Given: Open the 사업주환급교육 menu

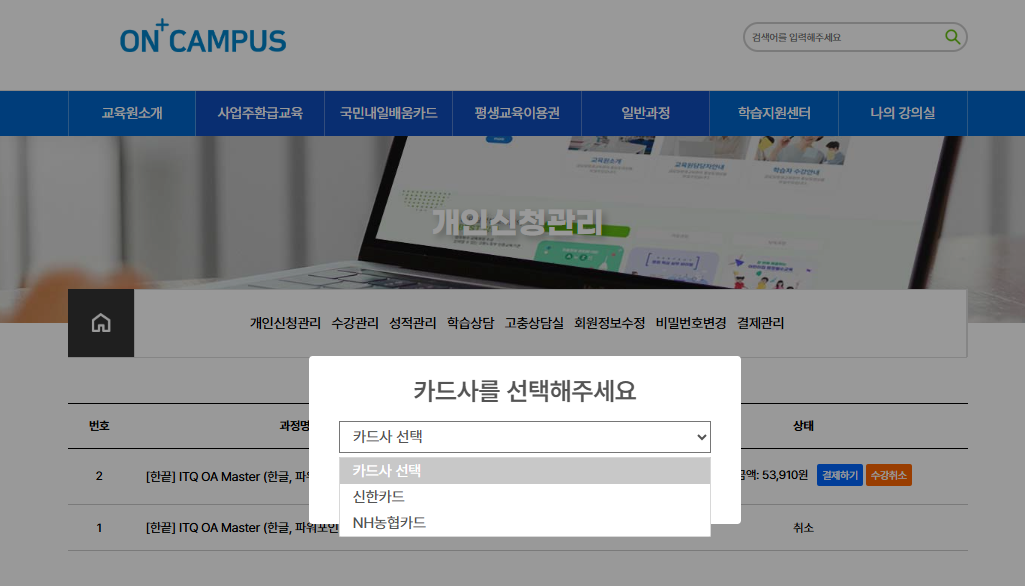Looking at the screenshot, I should pyautogui.click(x=260, y=113).
